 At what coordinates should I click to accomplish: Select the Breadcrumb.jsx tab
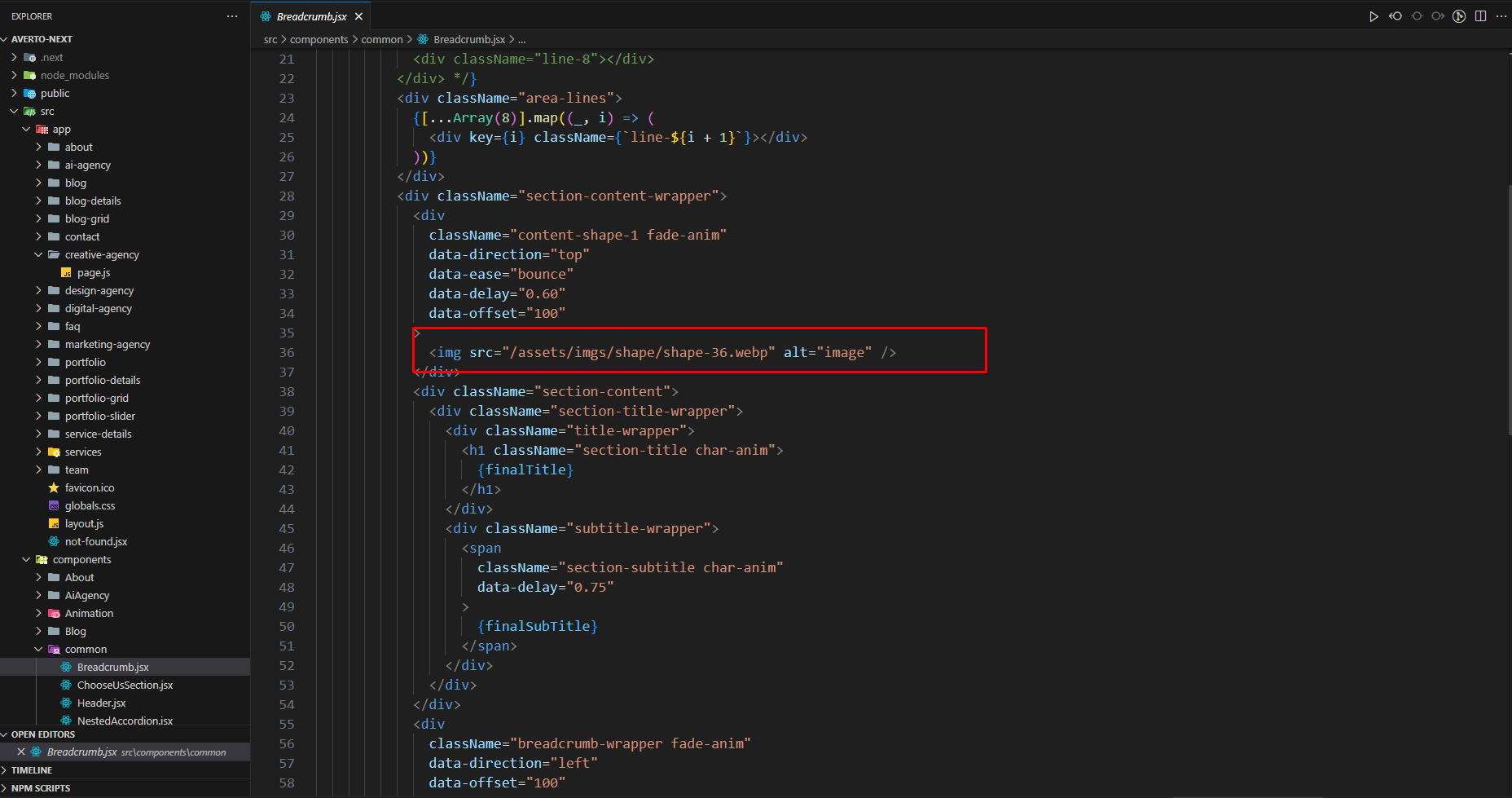point(311,16)
